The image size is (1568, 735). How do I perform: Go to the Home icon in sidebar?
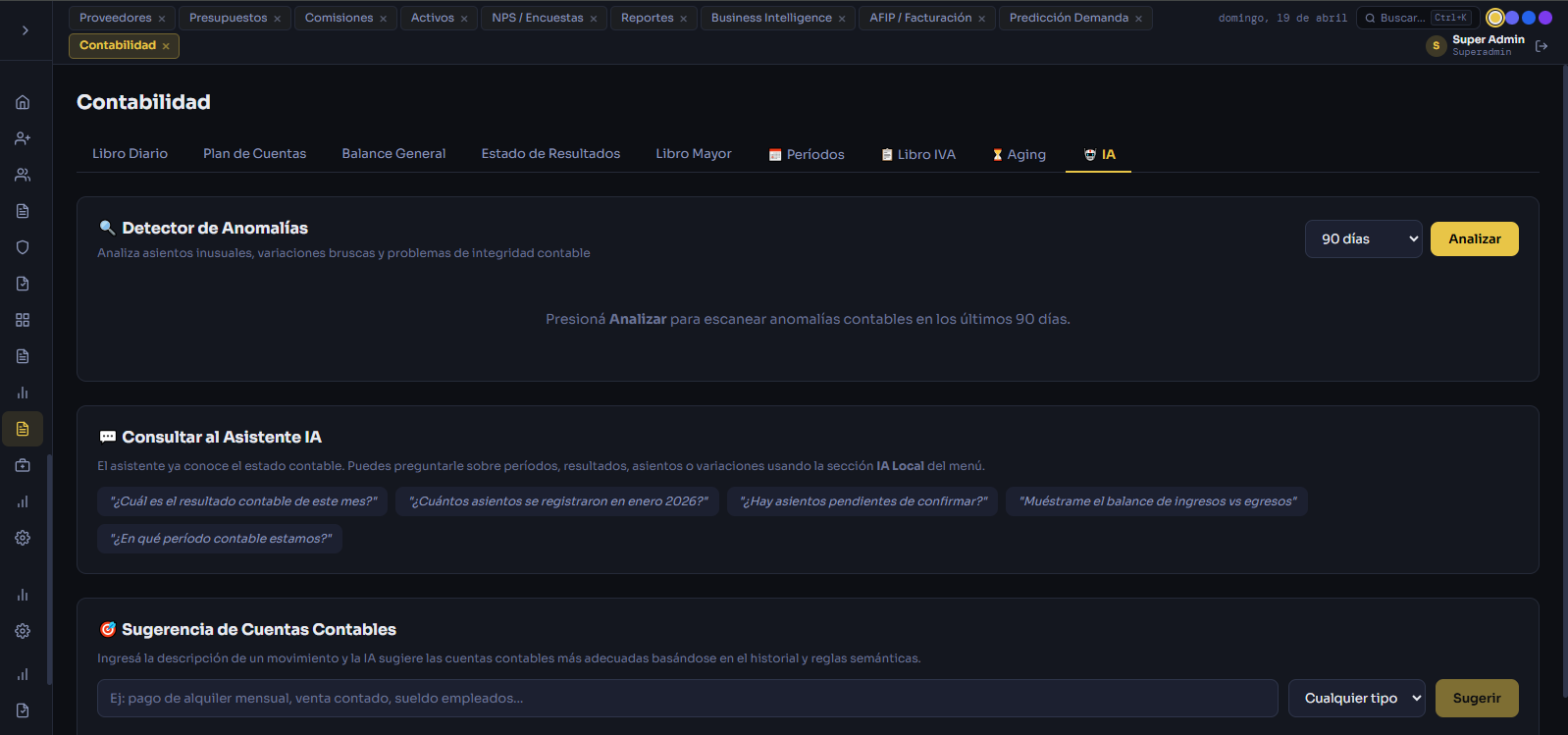pos(23,102)
